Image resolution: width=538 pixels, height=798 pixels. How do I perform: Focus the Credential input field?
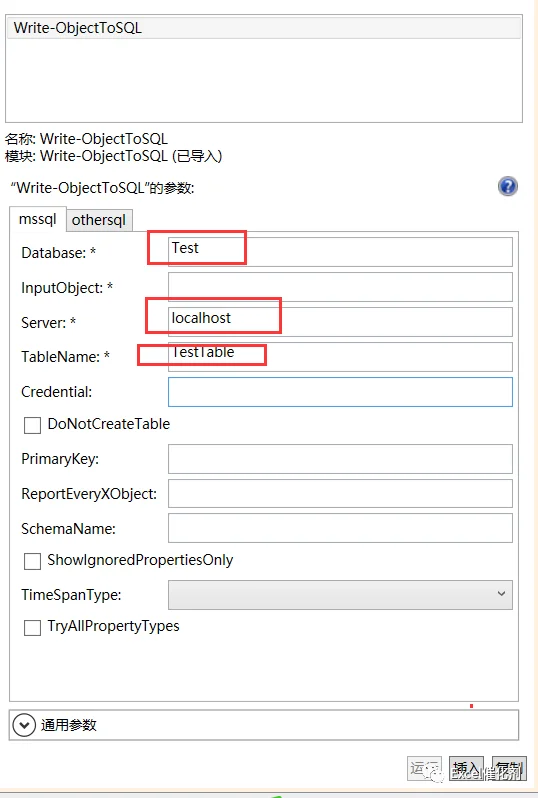click(x=340, y=391)
